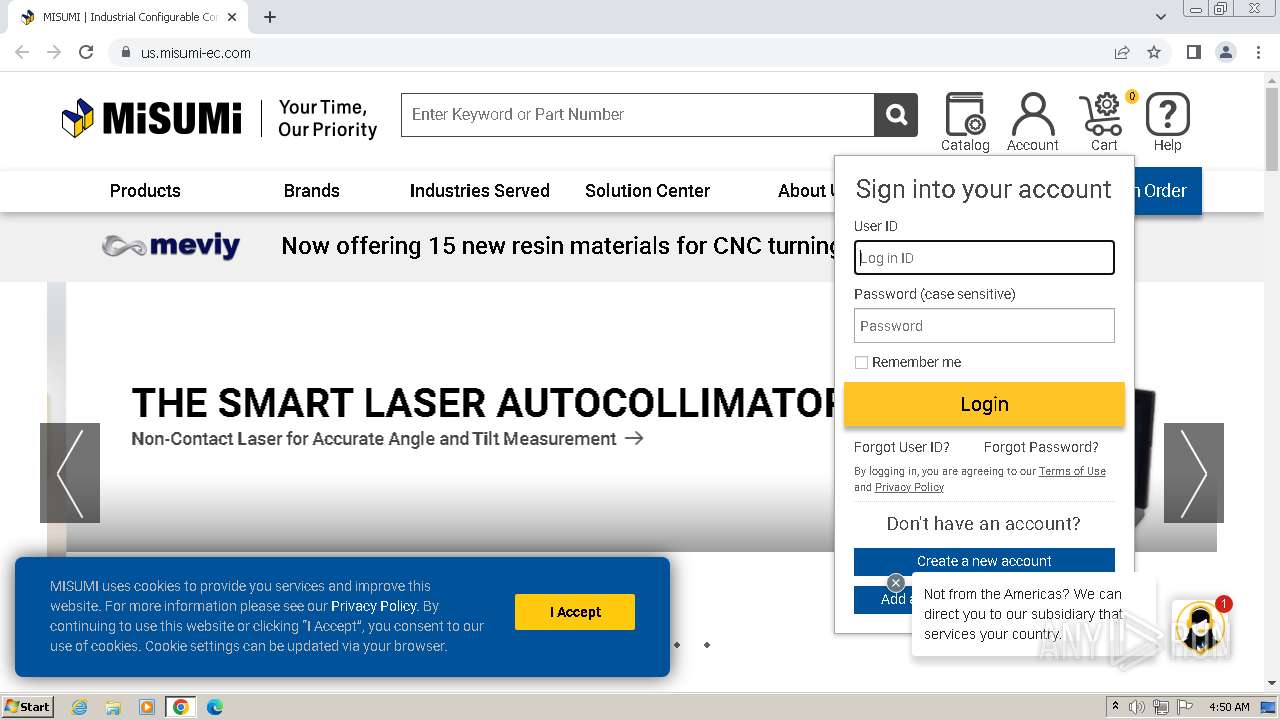Open Privacy Policy link in cookie banner
This screenshot has height=720, width=1280.
[374, 606]
